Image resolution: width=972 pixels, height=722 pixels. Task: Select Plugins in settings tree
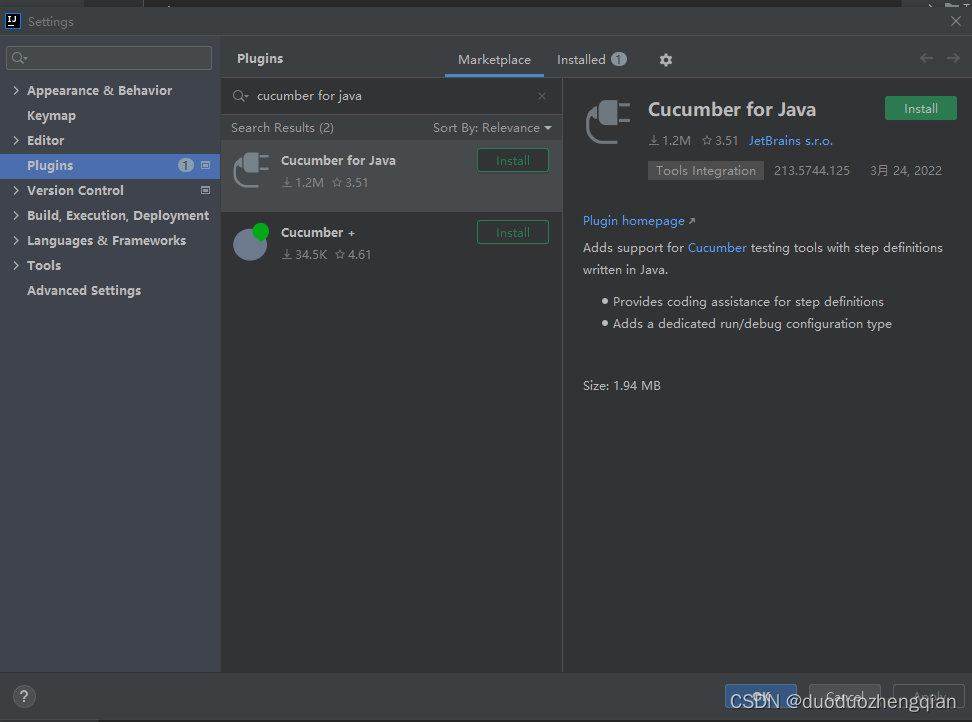coord(110,165)
